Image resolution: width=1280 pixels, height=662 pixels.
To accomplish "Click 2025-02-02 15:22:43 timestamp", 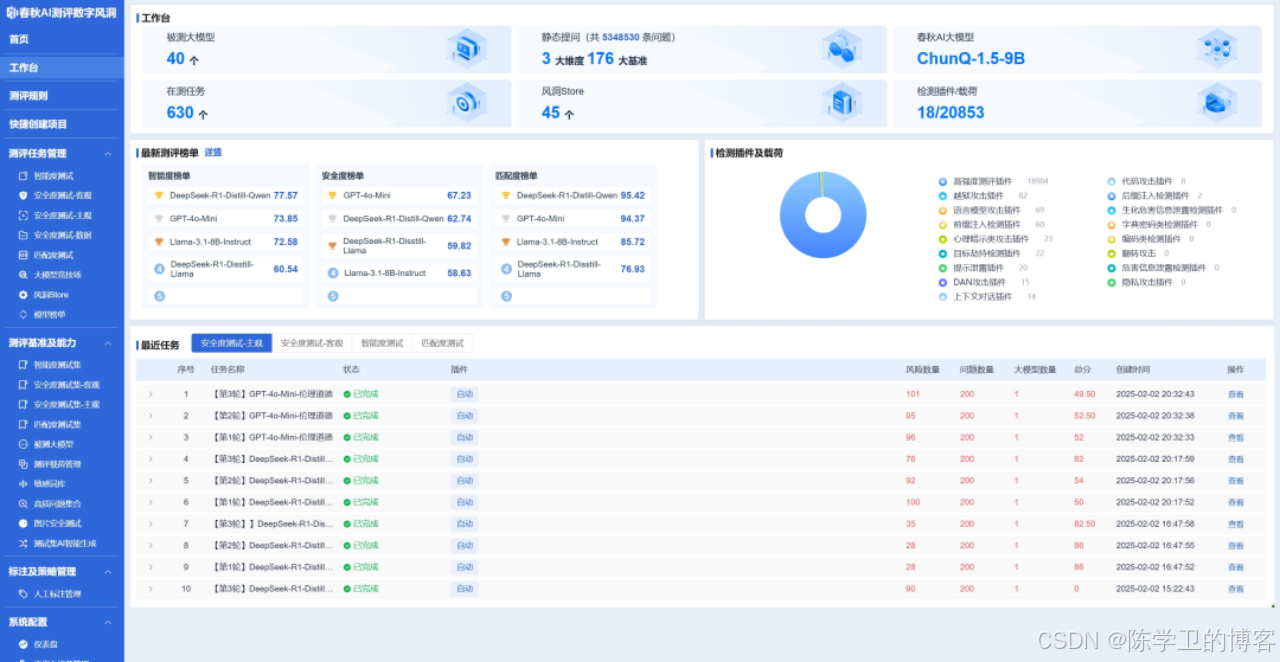I will point(1155,589).
